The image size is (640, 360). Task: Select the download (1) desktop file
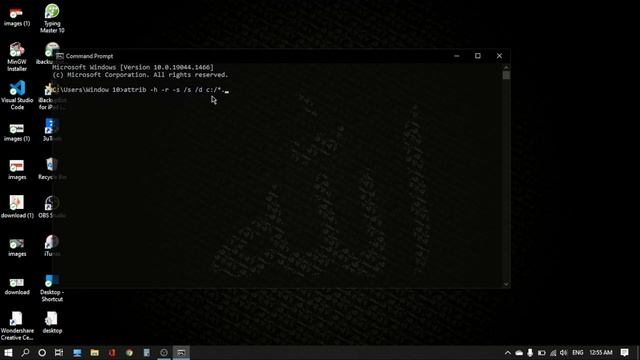pyautogui.click(x=17, y=207)
